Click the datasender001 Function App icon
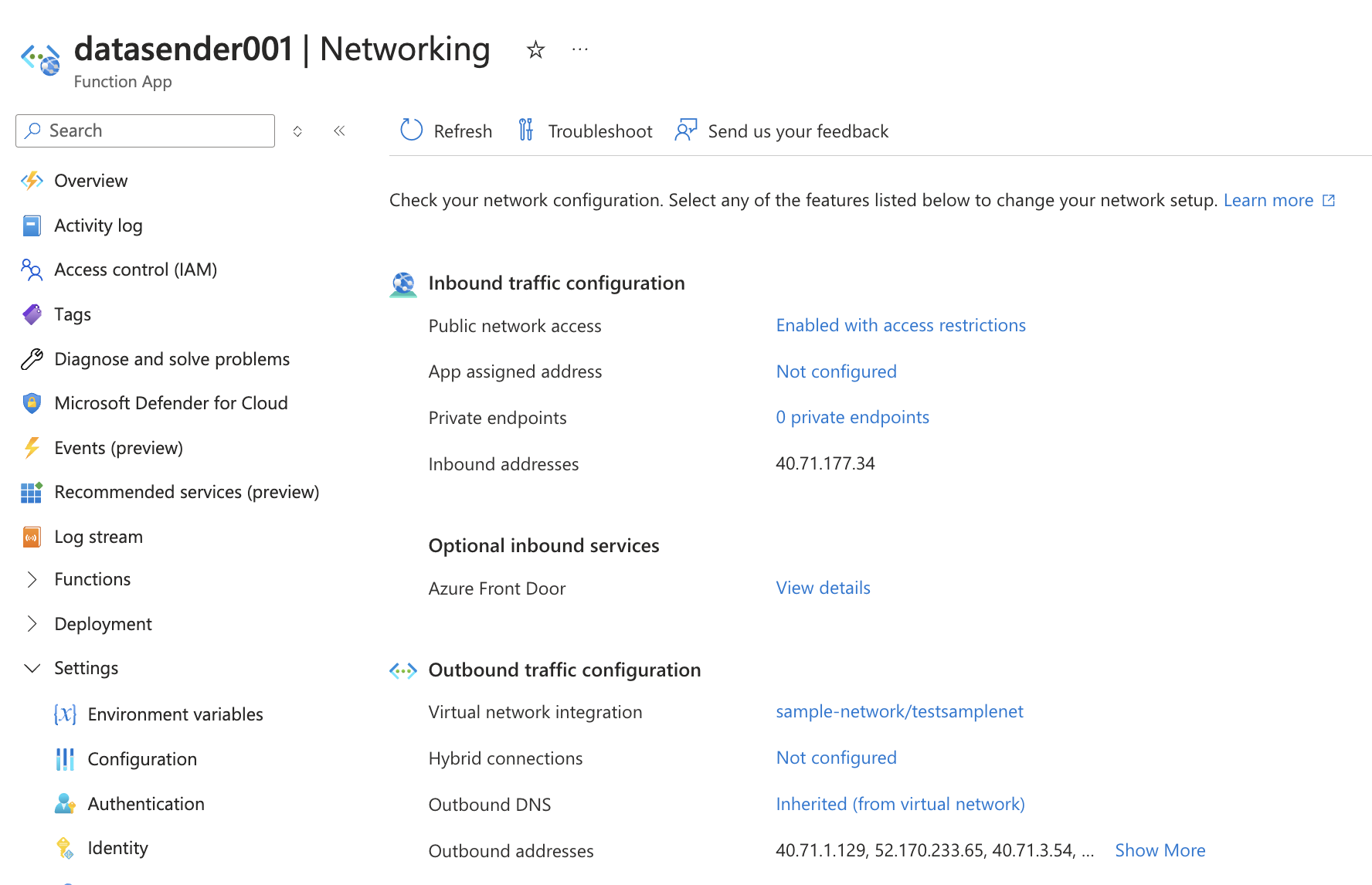This screenshot has width=1372, height=885. 41,59
